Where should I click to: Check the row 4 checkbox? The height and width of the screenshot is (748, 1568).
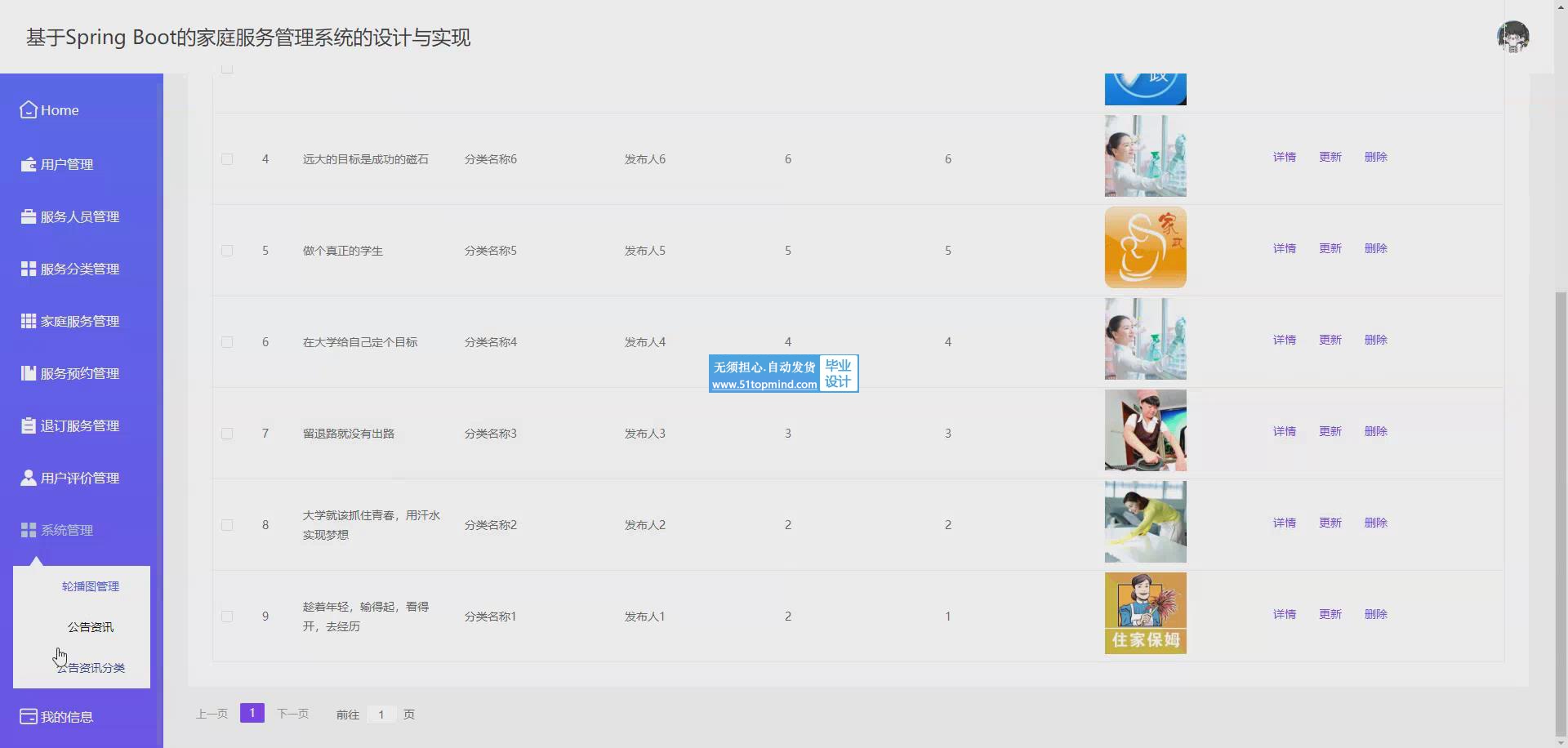tap(227, 159)
